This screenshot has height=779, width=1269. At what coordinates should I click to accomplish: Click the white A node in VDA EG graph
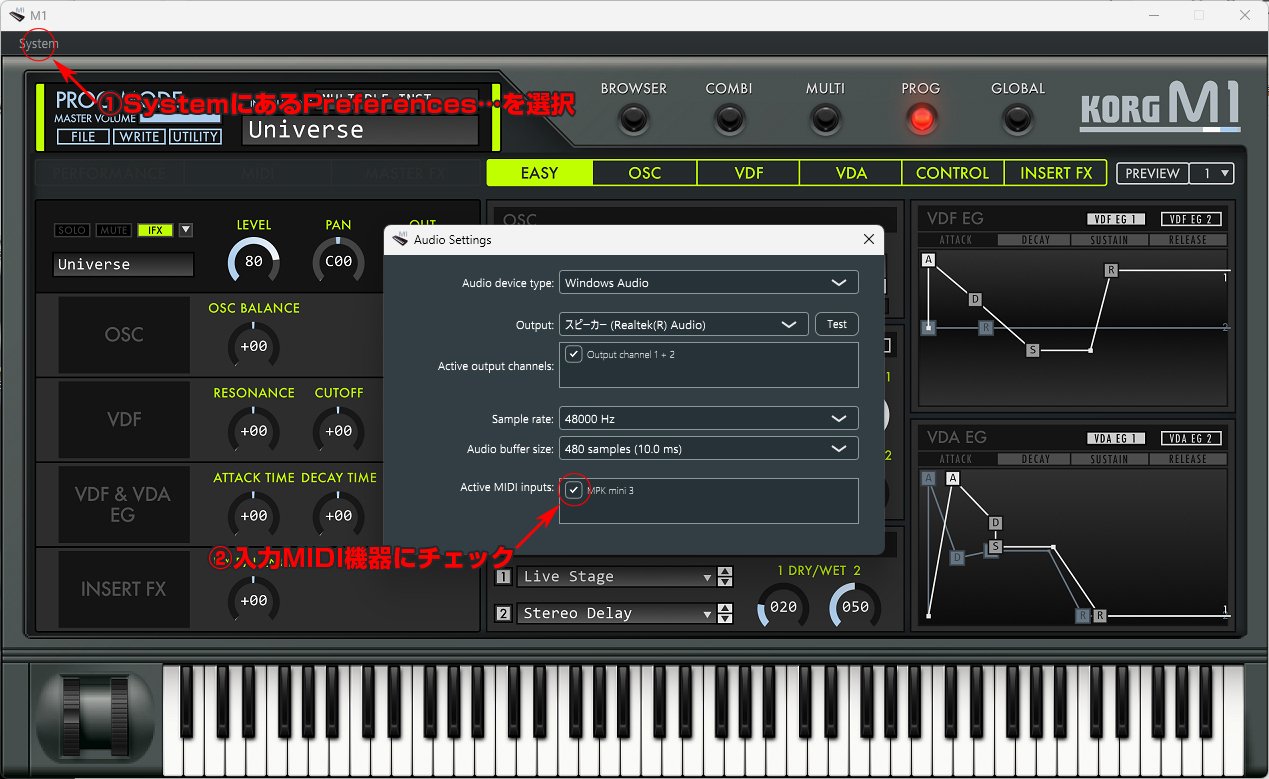pos(953,478)
